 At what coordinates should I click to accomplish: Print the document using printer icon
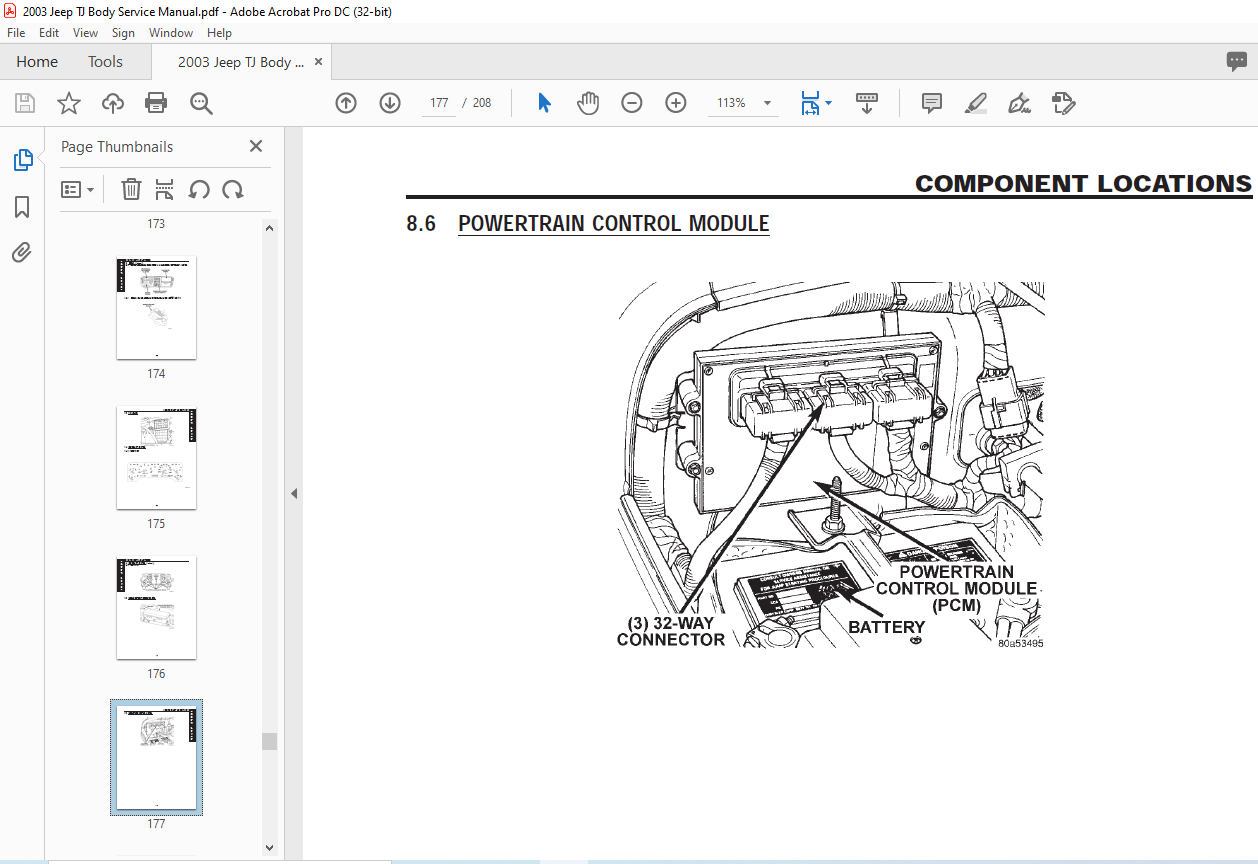pos(156,103)
